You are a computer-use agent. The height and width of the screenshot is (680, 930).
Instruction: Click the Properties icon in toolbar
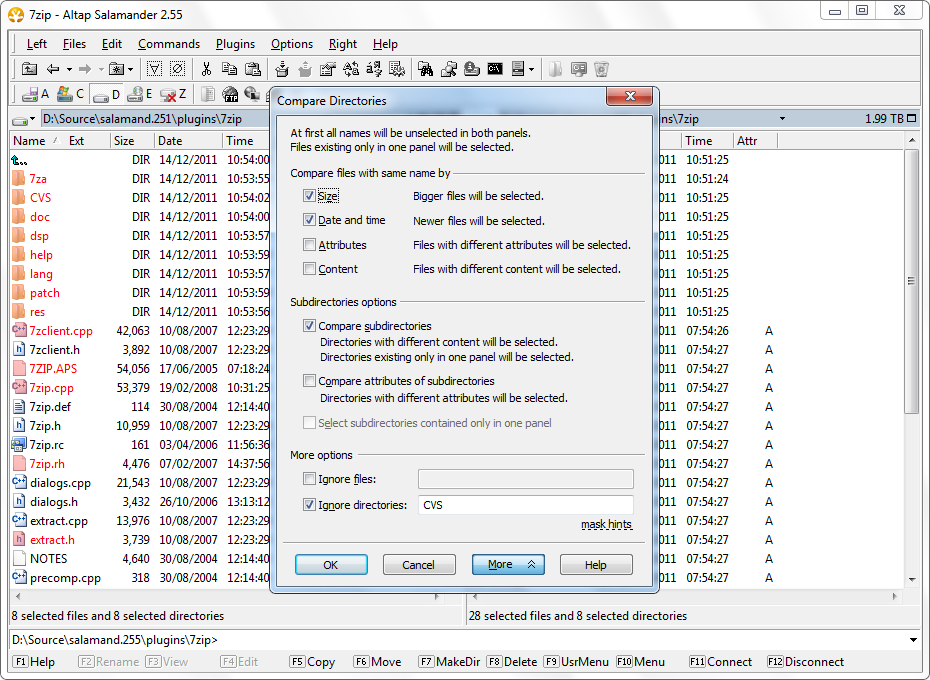click(x=327, y=69)
